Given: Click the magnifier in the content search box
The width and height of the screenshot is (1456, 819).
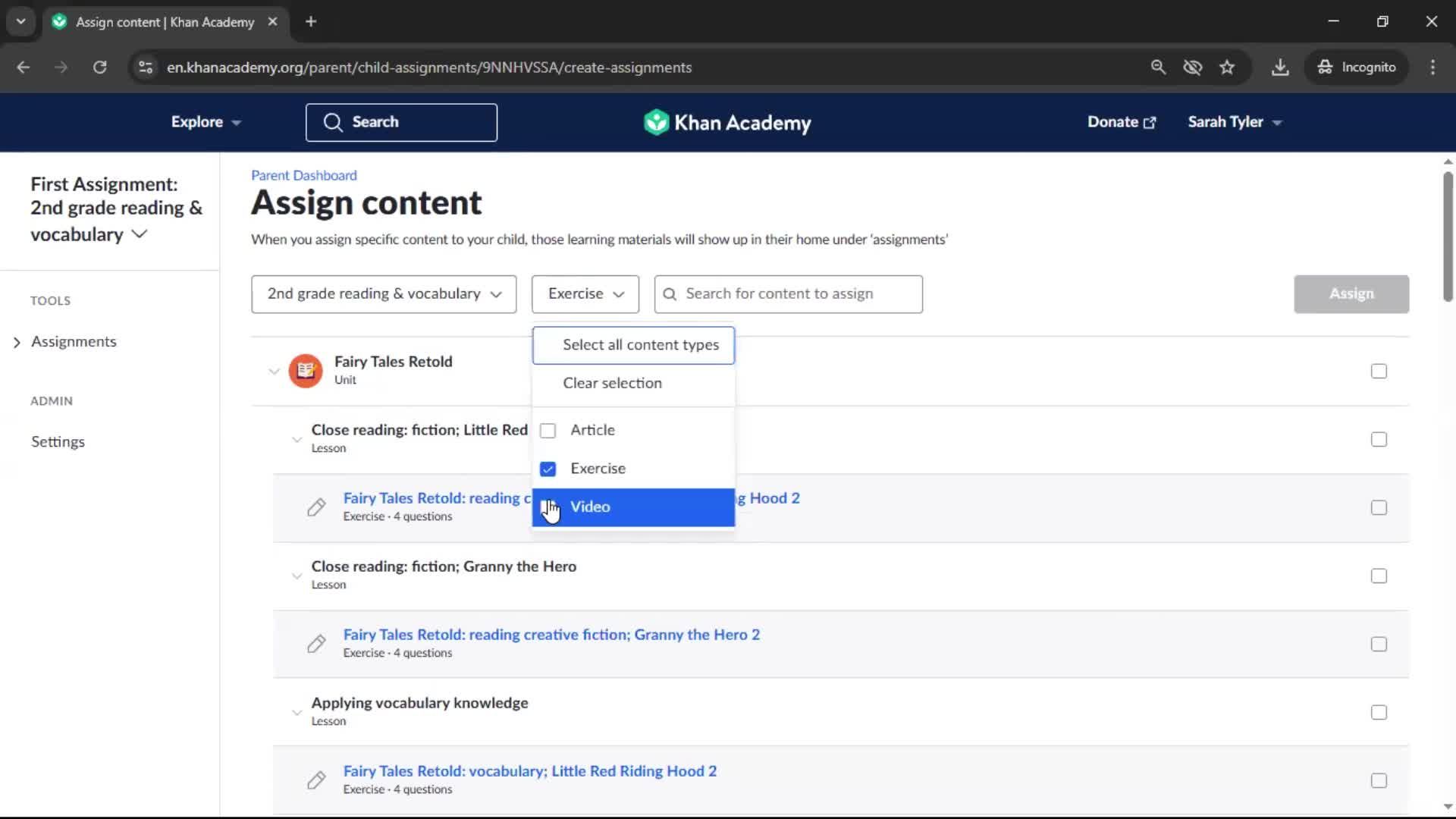Looking at the screenshot, I should [x=670, y=294].
